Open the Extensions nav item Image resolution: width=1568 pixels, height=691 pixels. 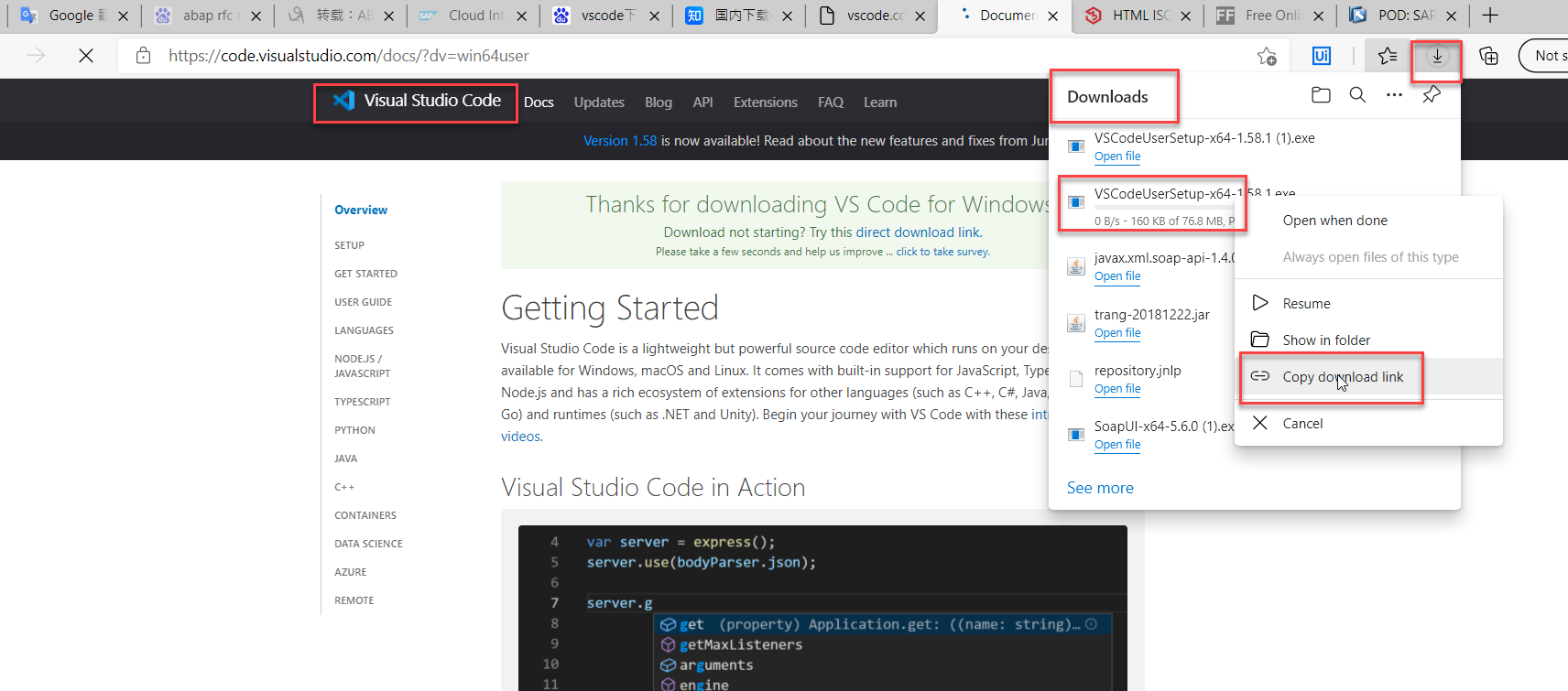tap(766, 103)
